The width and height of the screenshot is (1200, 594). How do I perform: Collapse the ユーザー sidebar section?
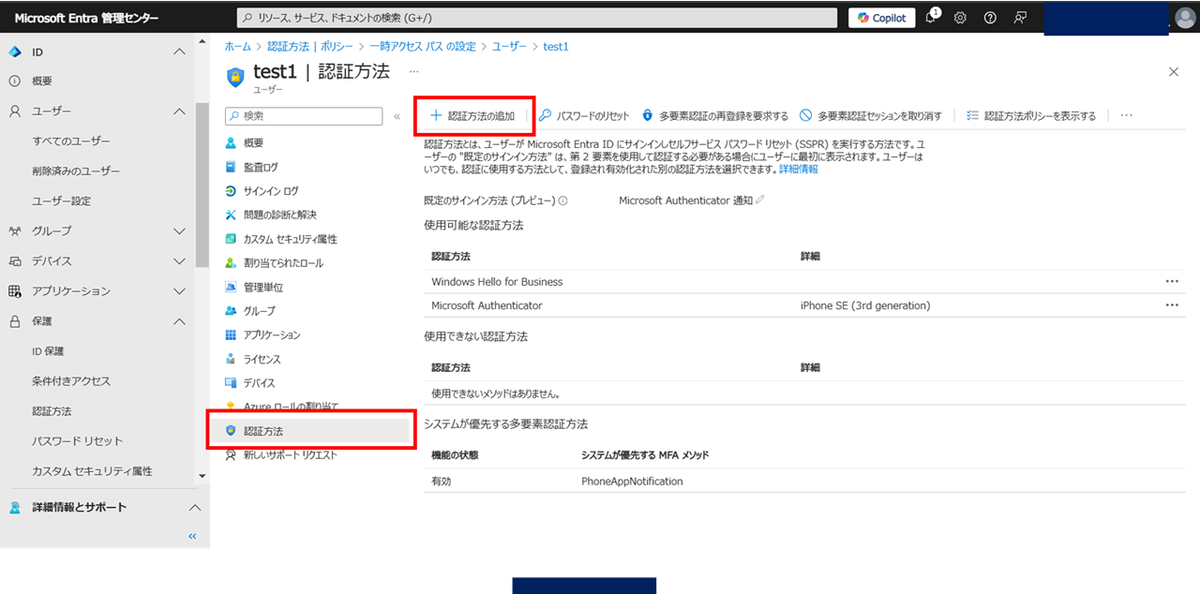pos(179,111)
